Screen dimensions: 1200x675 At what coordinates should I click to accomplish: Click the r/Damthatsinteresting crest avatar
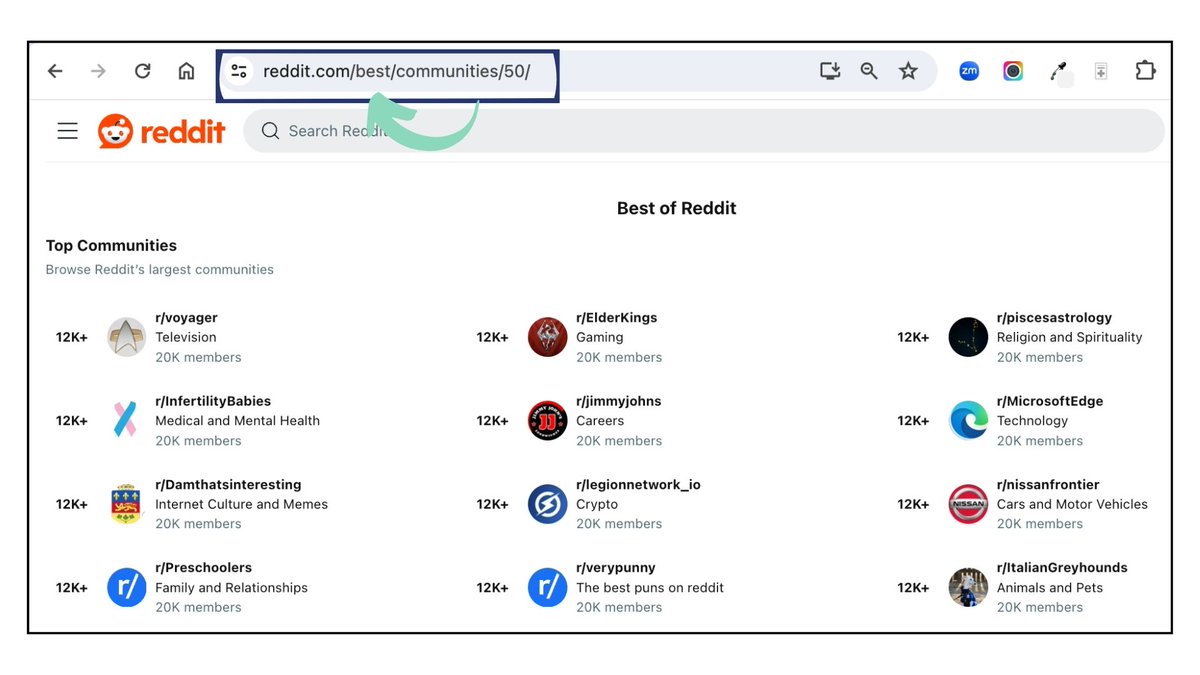[127, 504]
